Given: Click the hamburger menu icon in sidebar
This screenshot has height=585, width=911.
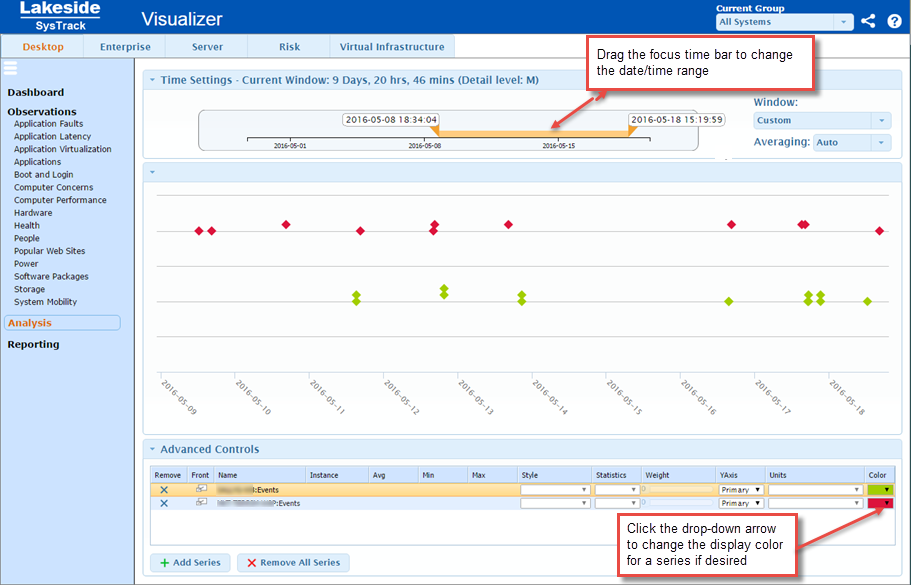Looking at the screenshot, I should [x=10, y=68].
